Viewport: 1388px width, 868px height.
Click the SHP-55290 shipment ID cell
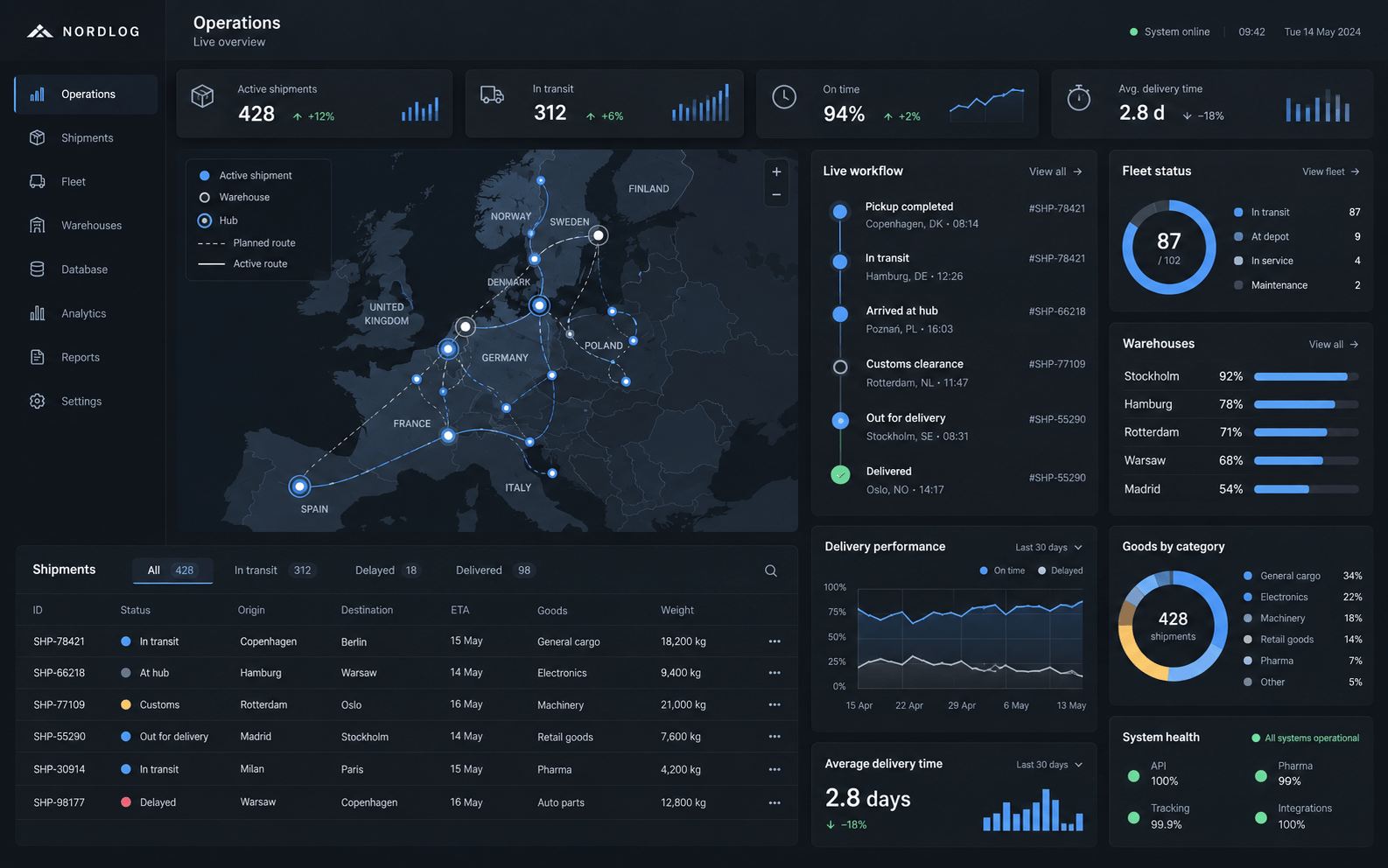coord(60,737)
